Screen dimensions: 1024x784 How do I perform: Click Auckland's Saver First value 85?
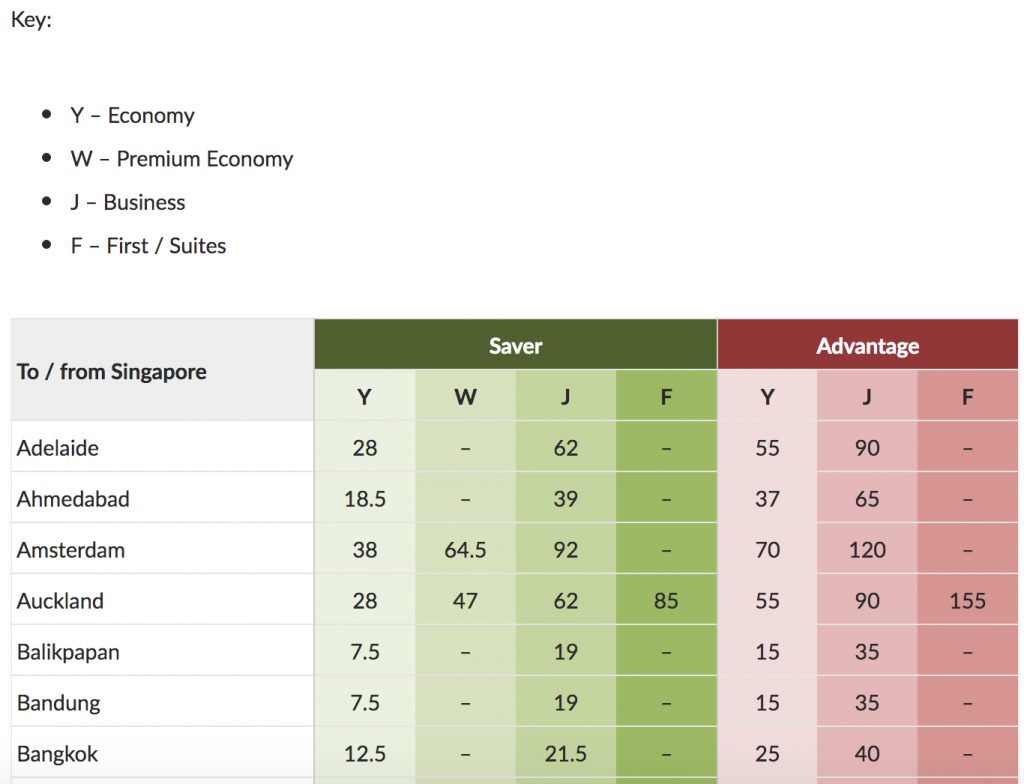point(666,601)
